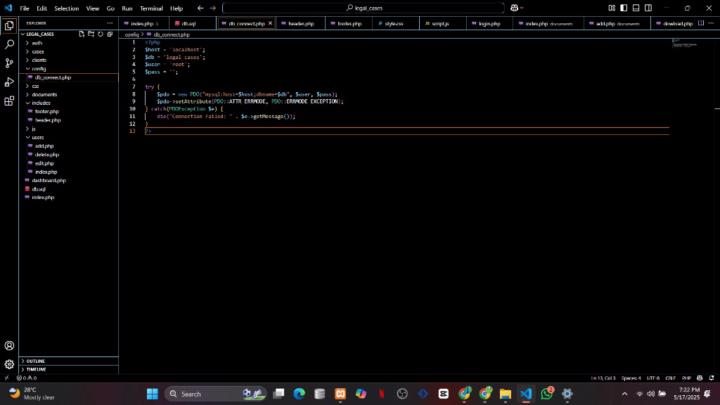720x405 pixels.
Task: Open the Manage gear in activity bar
Action: 10,364
